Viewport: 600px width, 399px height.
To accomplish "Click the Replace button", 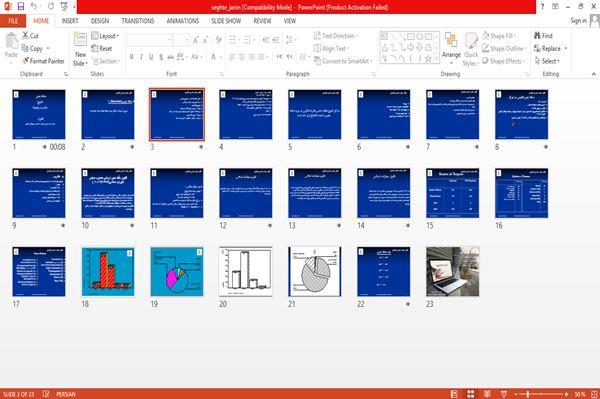I will click(551, 49).
